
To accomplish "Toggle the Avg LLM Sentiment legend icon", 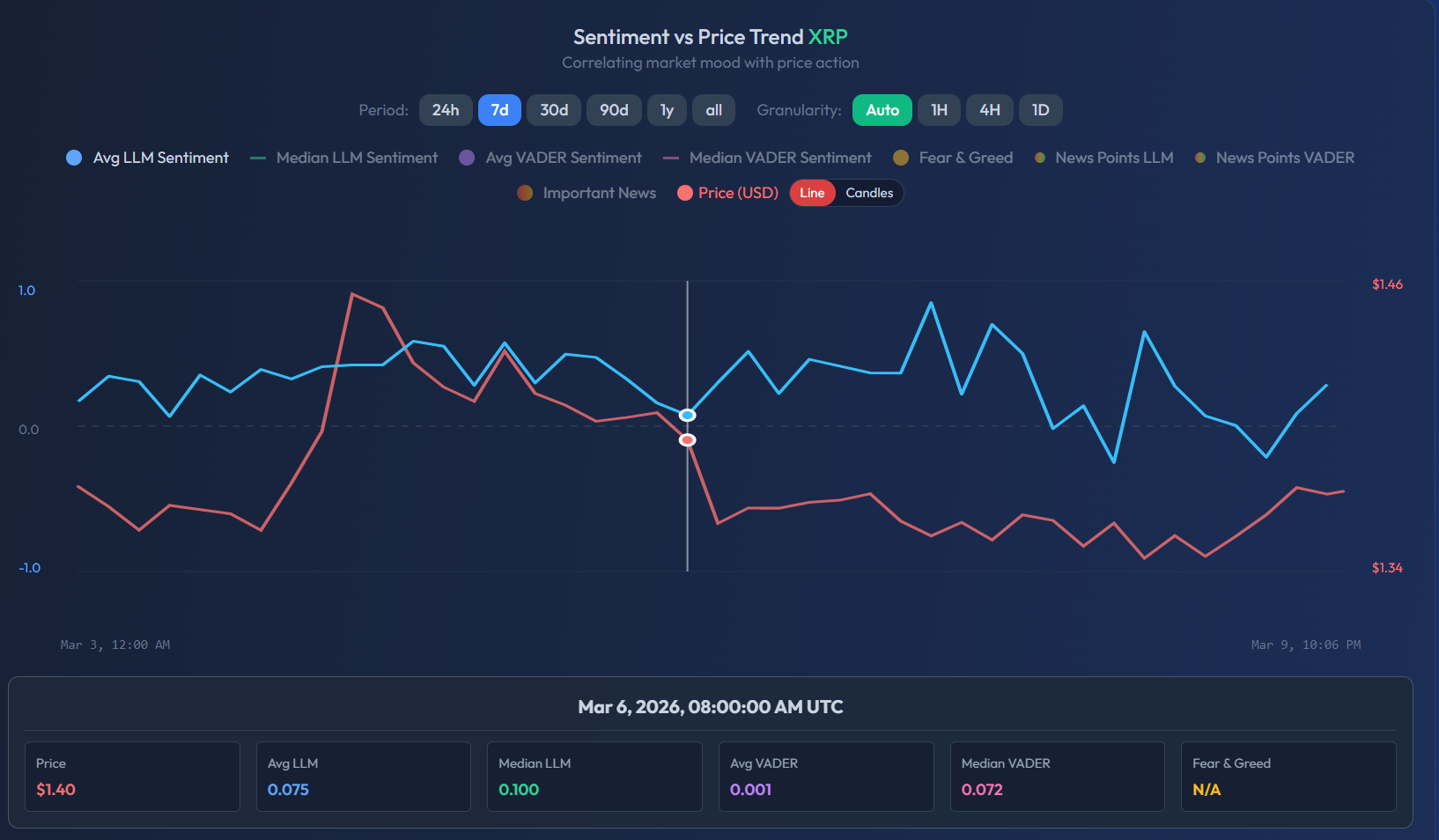I will coord(73,158).
